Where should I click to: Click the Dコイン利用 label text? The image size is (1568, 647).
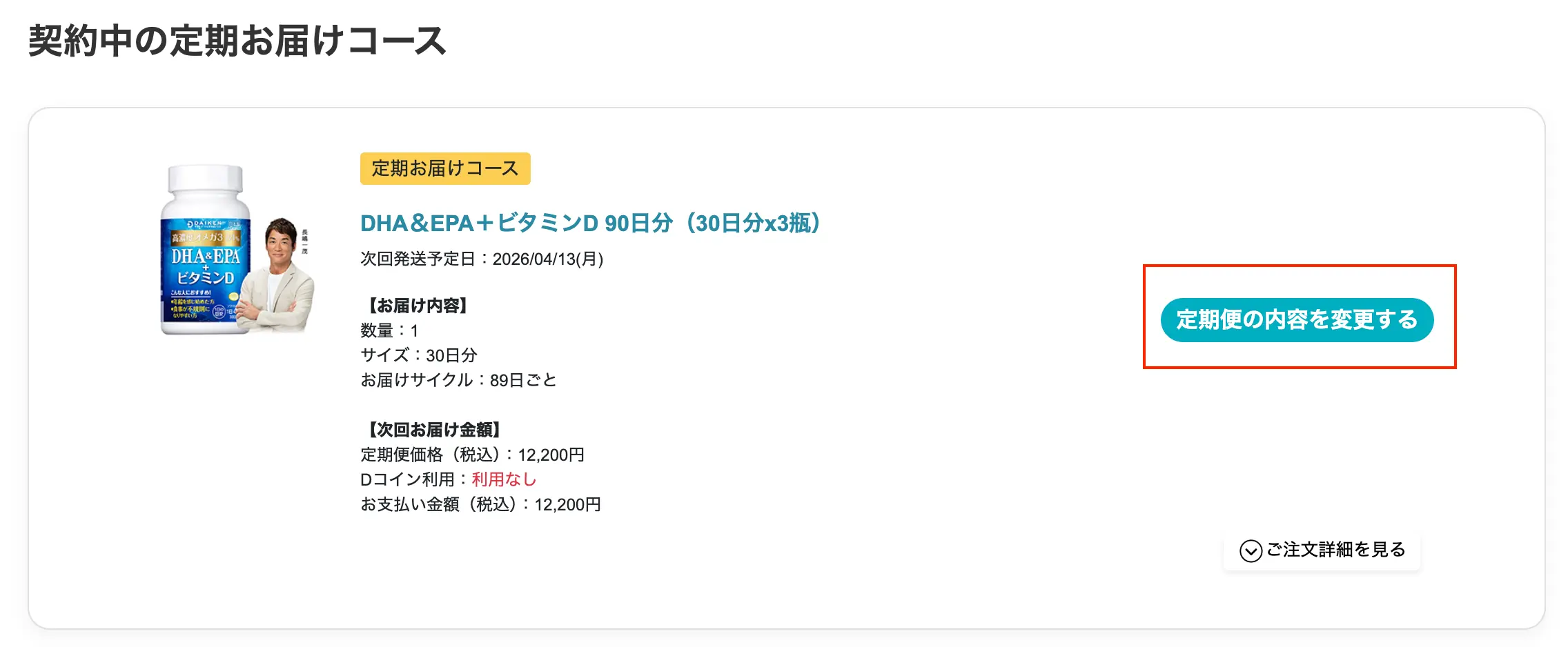tap(407, 479)
